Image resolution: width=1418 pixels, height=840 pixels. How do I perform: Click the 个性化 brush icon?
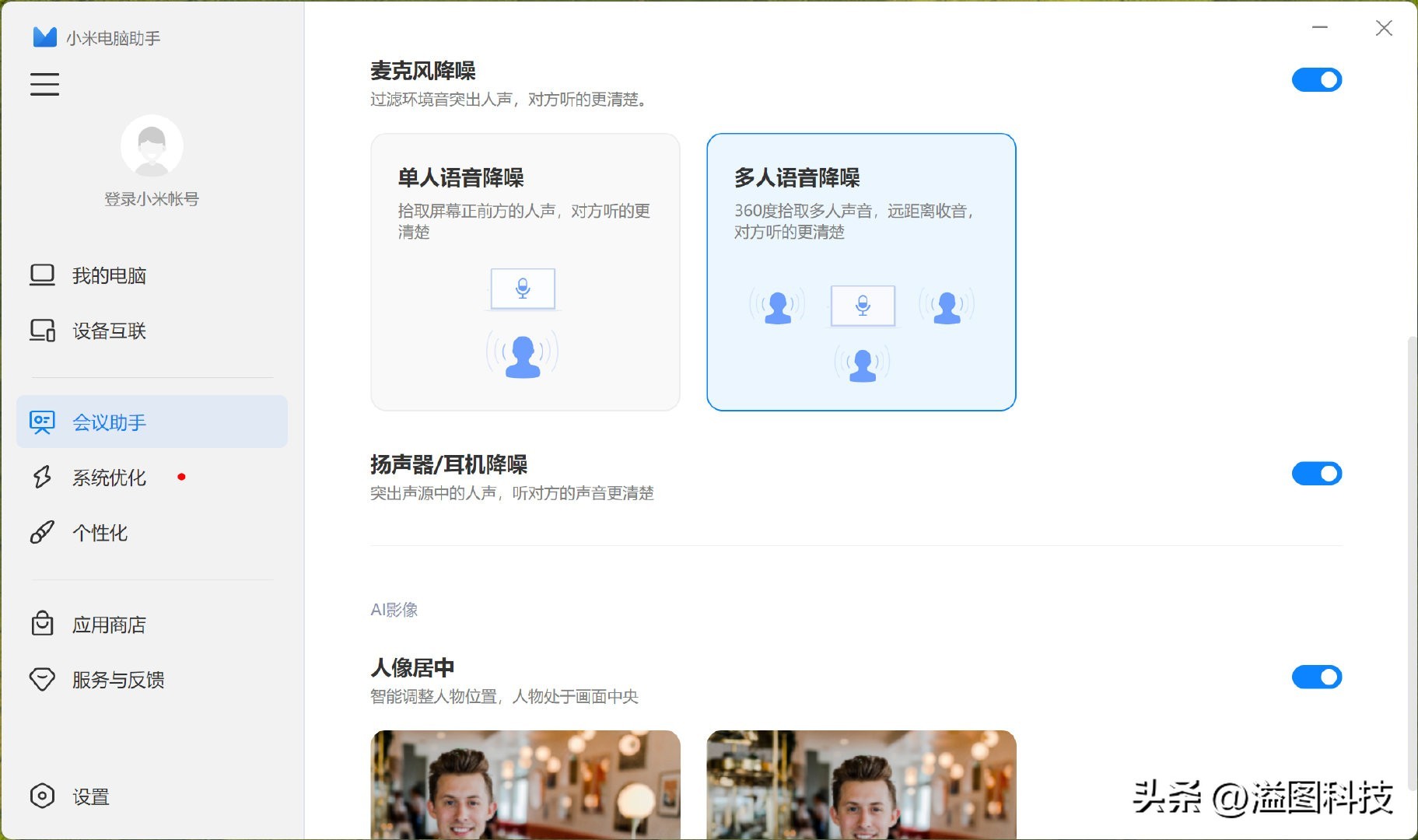click(x=42, y=533)
